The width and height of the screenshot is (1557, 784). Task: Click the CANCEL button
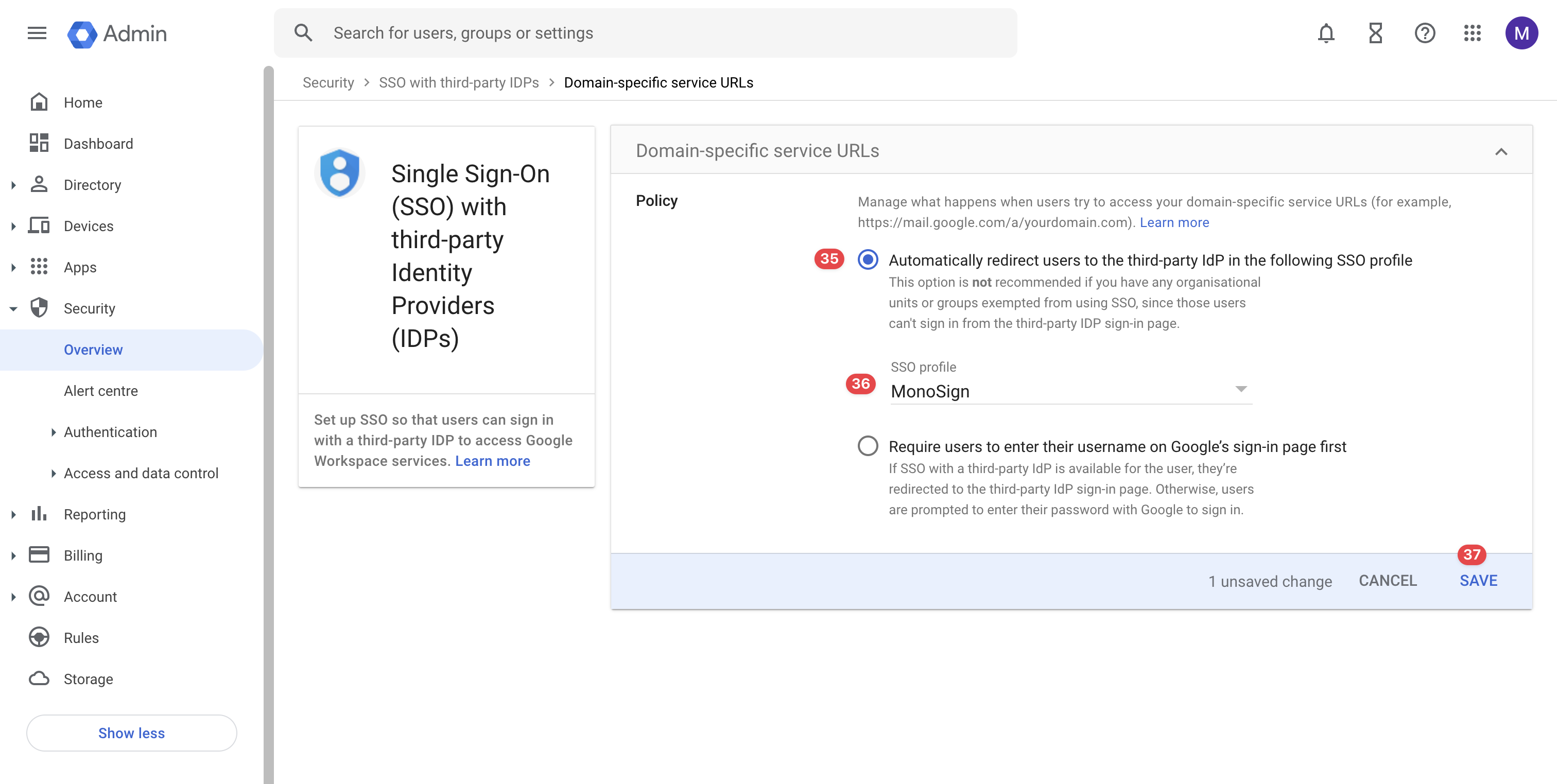click(x=1387, y=580)
